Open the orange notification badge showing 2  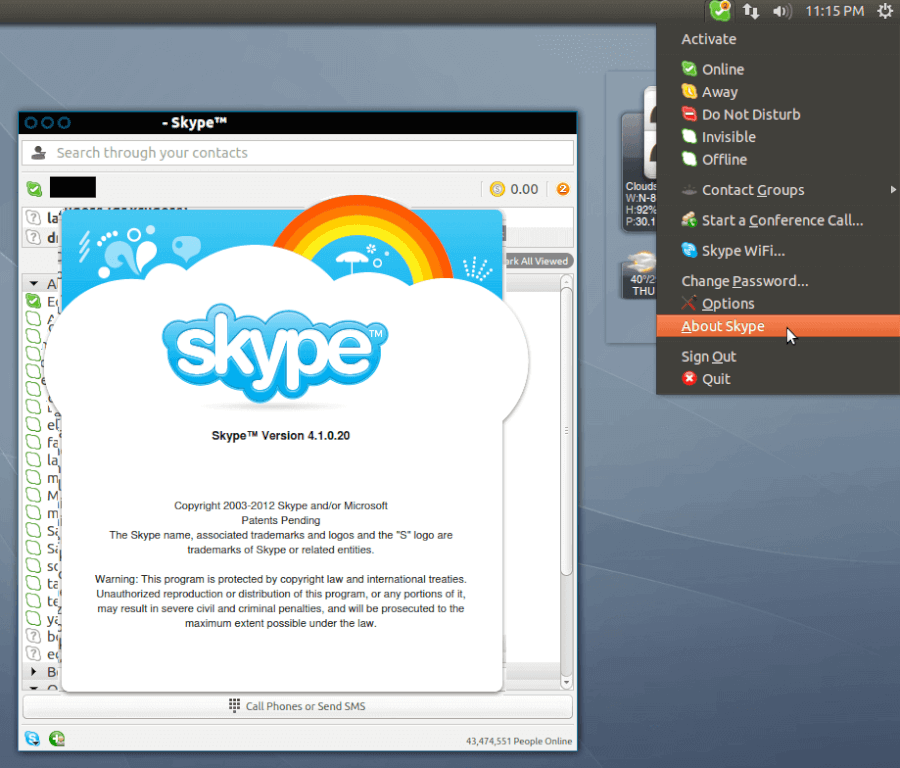point(562,189)
